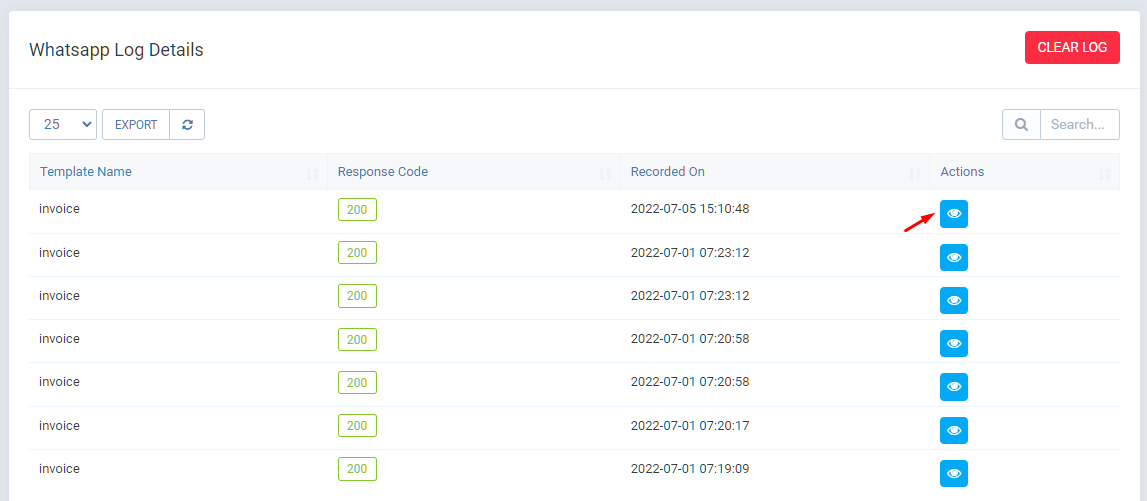Viewport: 1147px width, 501px height.
Task: Click the Whatsapp Log Details heading
Action: tap(116, 49)
